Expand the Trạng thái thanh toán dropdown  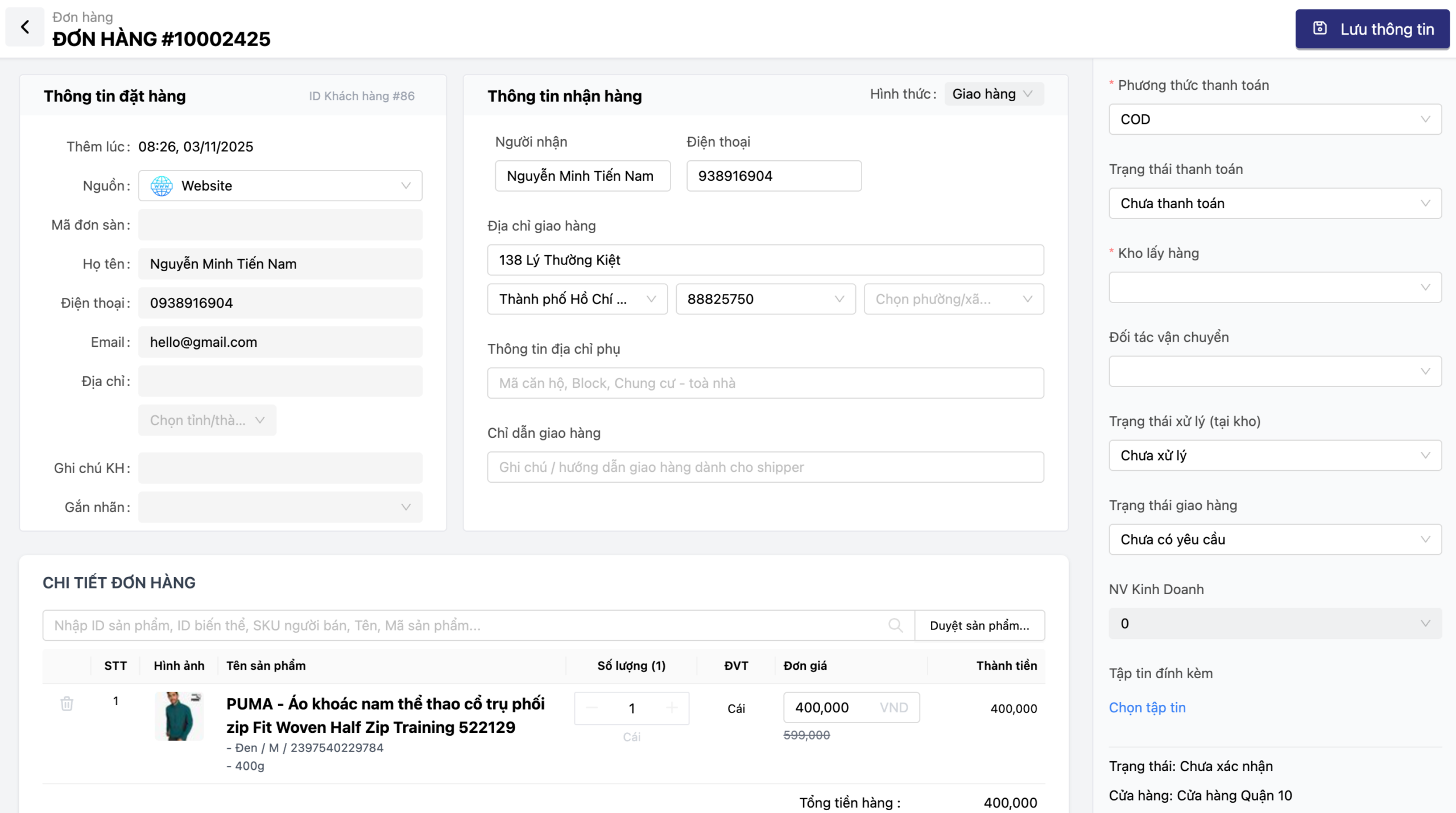[x=1275, y=204]
